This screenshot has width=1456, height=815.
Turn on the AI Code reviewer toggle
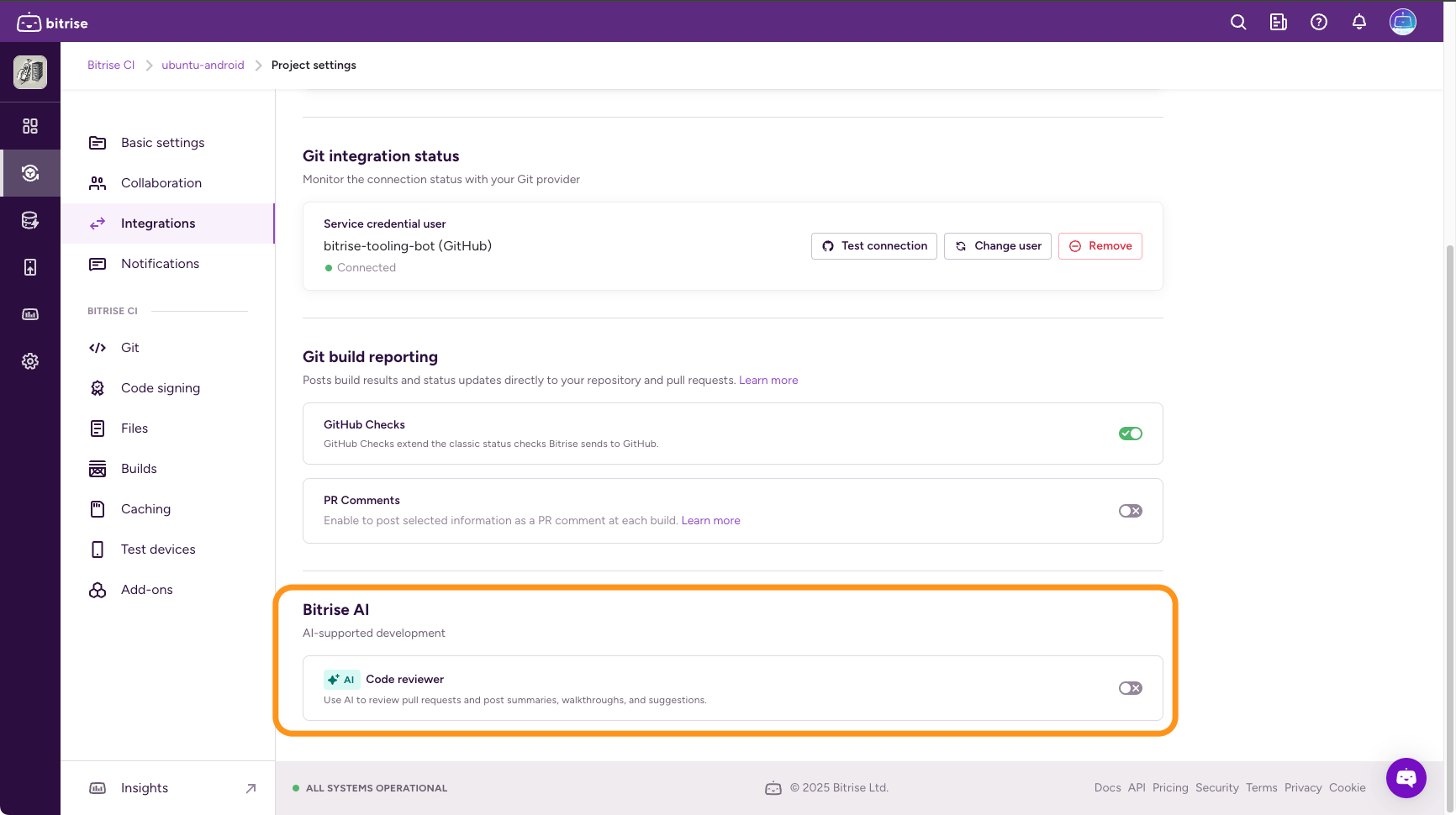click(x=1131, y=688)
